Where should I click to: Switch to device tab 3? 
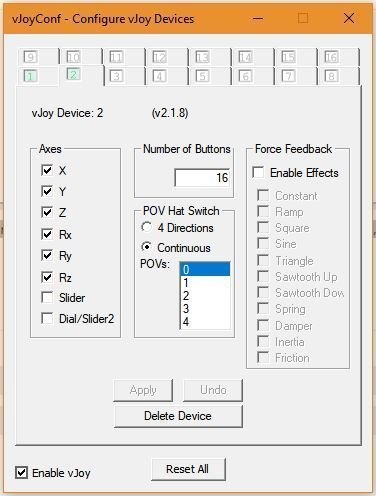(124, 77)
